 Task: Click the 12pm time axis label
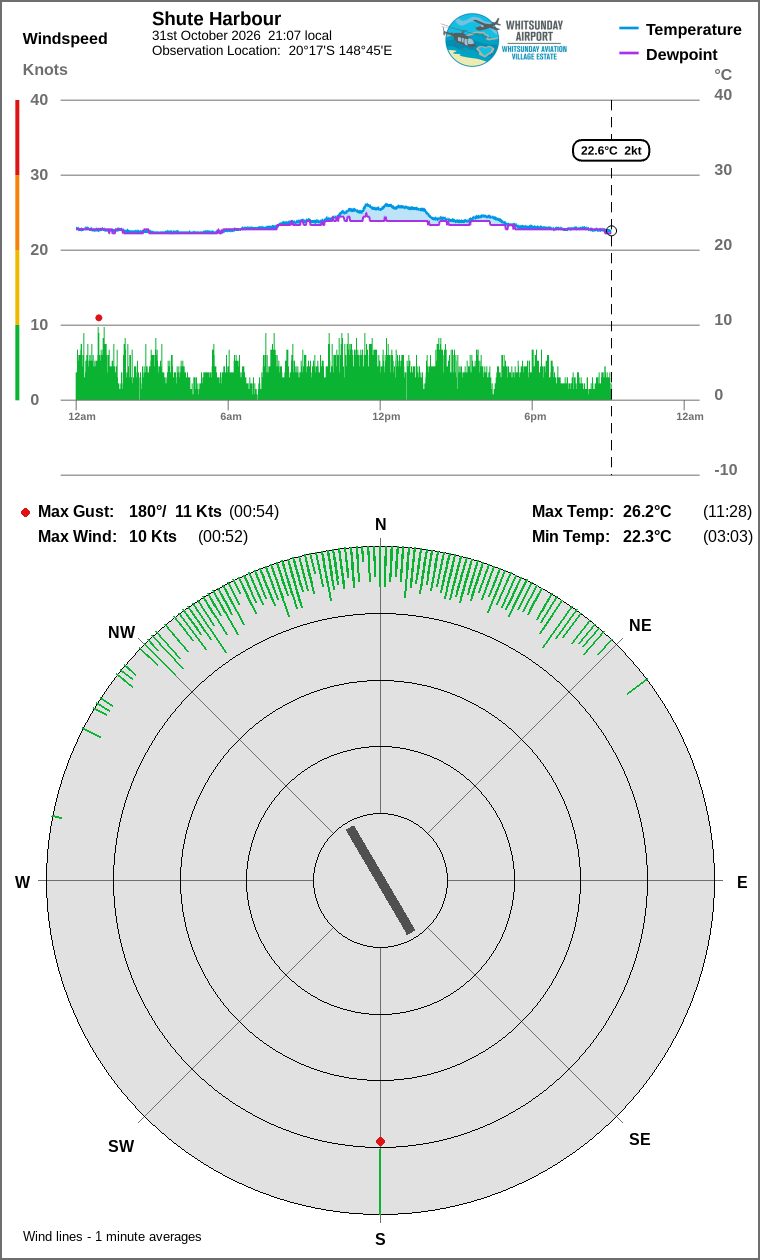pyautogui.click(x=386, y=416)
